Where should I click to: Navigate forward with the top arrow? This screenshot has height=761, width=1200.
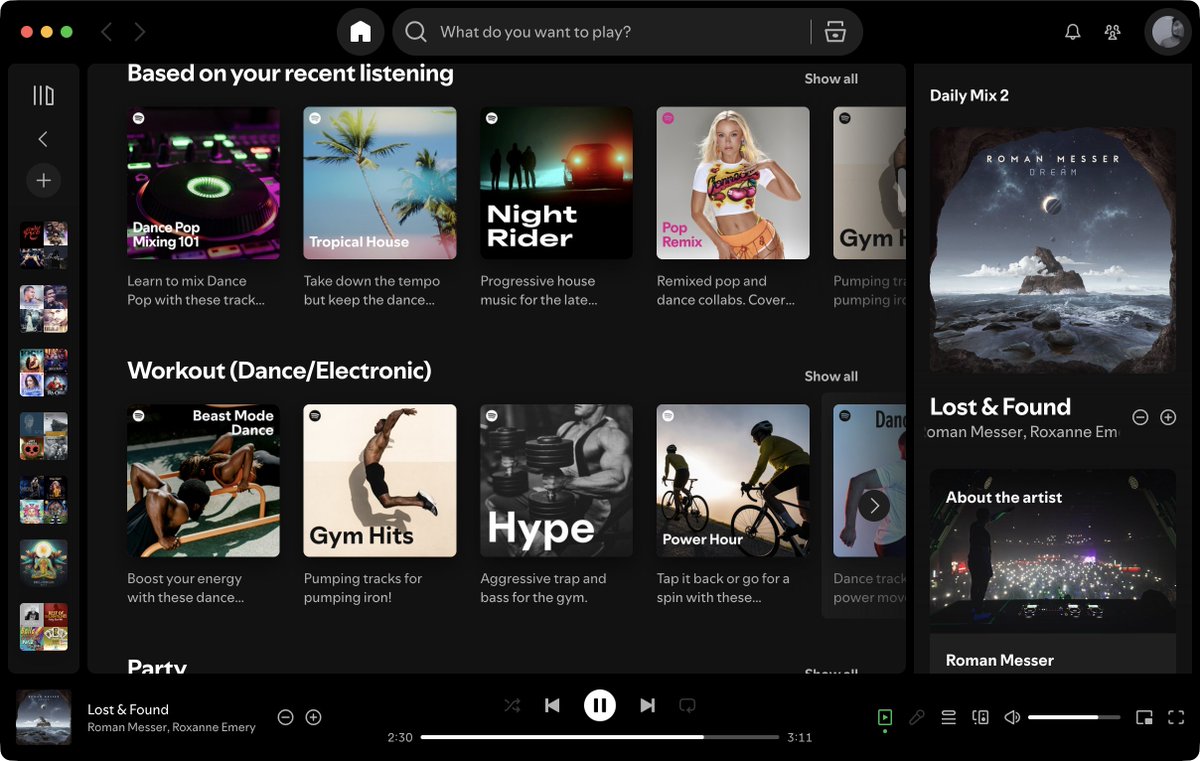pos(140,32)
